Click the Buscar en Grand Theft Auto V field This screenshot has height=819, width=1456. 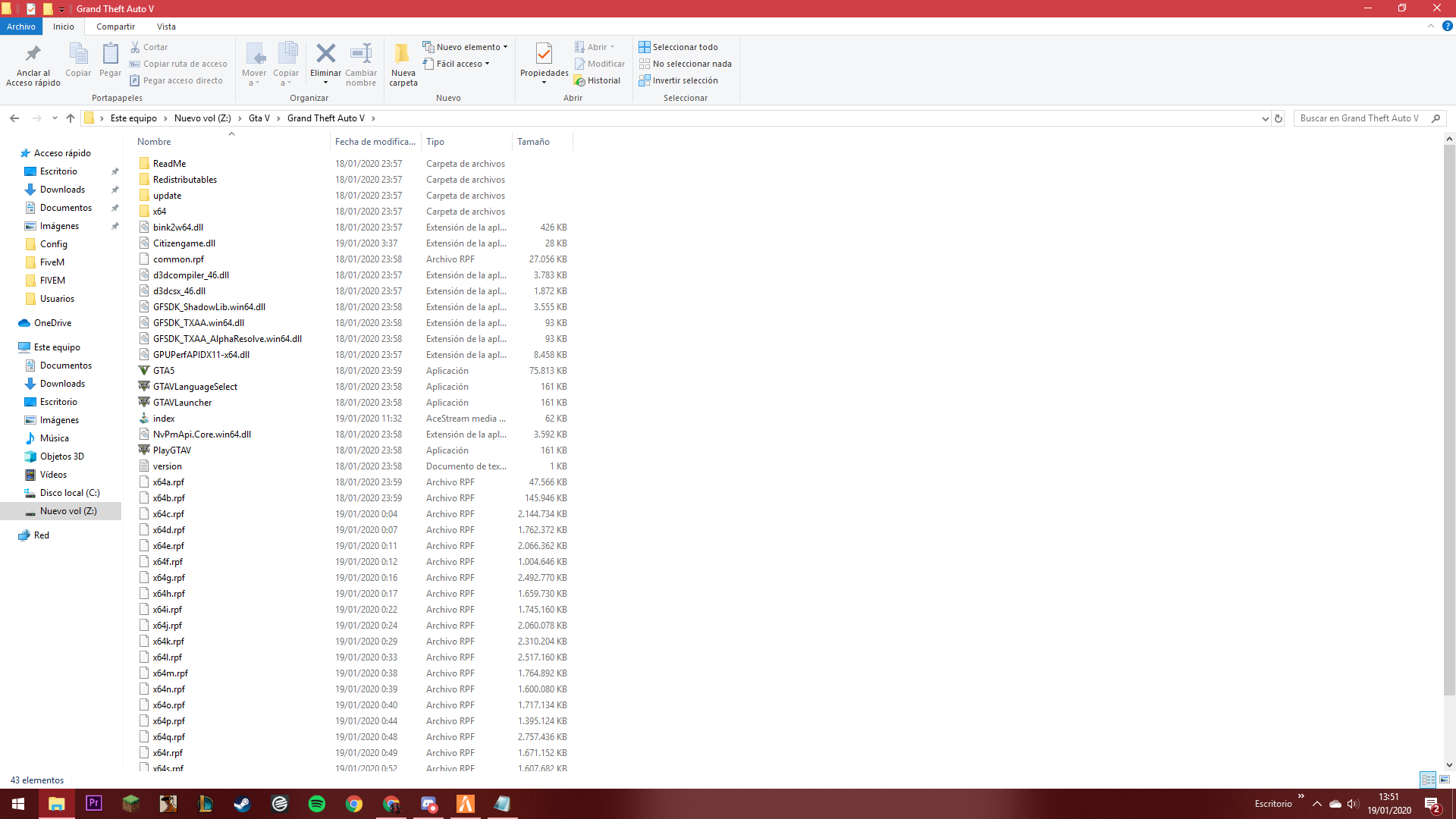point(1361,118)
